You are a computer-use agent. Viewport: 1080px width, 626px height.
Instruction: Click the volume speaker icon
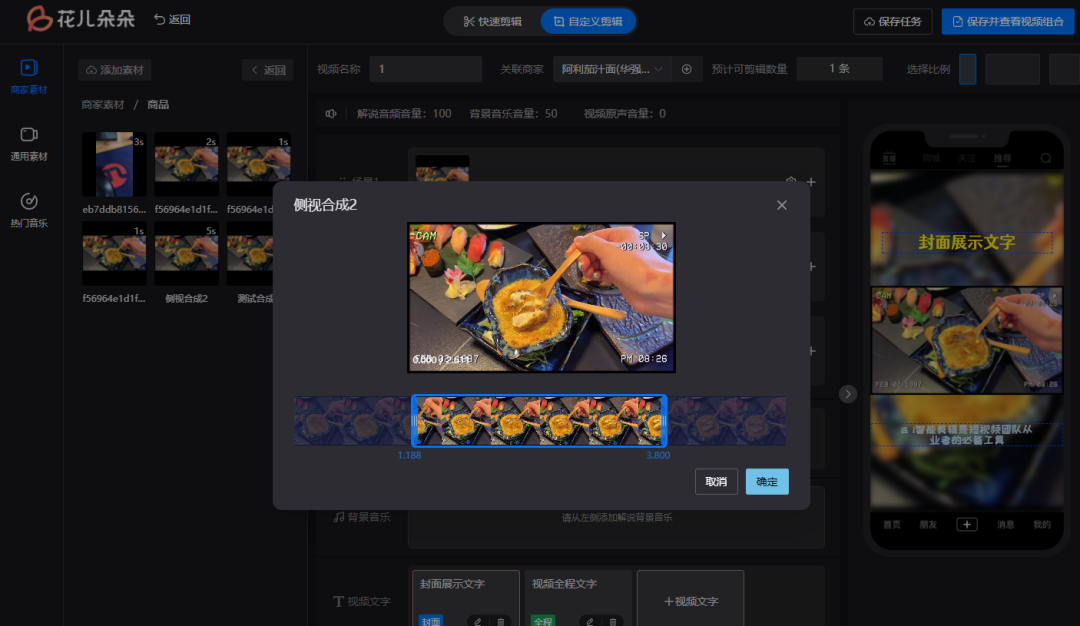coord(331,114)
